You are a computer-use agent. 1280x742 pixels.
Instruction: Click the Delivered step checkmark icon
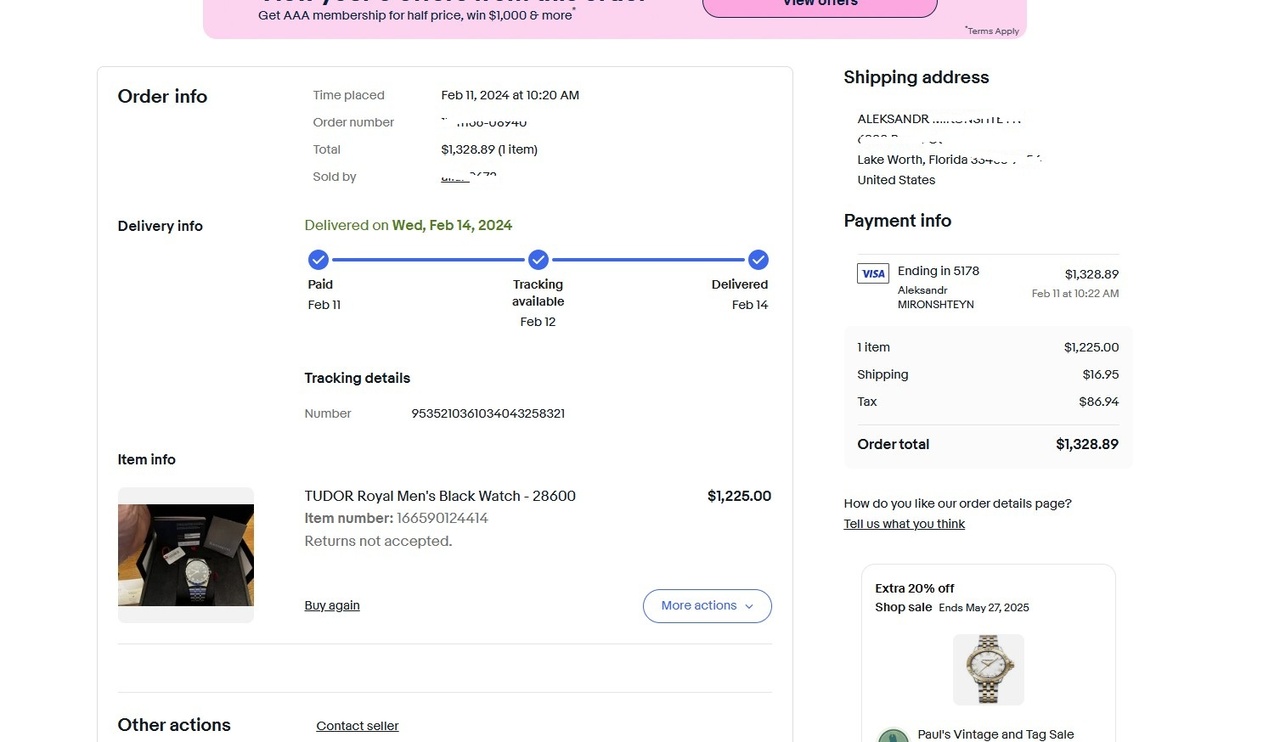(x=758, y=260)
